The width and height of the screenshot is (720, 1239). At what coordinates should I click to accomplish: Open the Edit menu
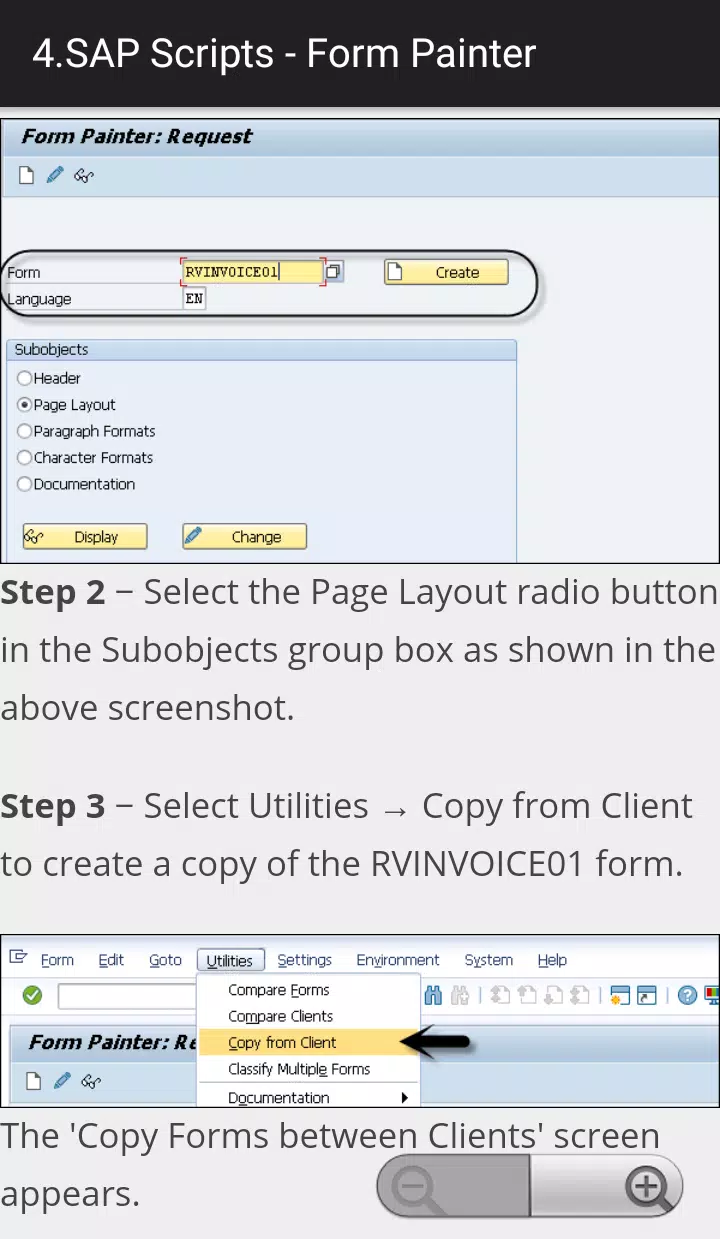coord(111,960)
